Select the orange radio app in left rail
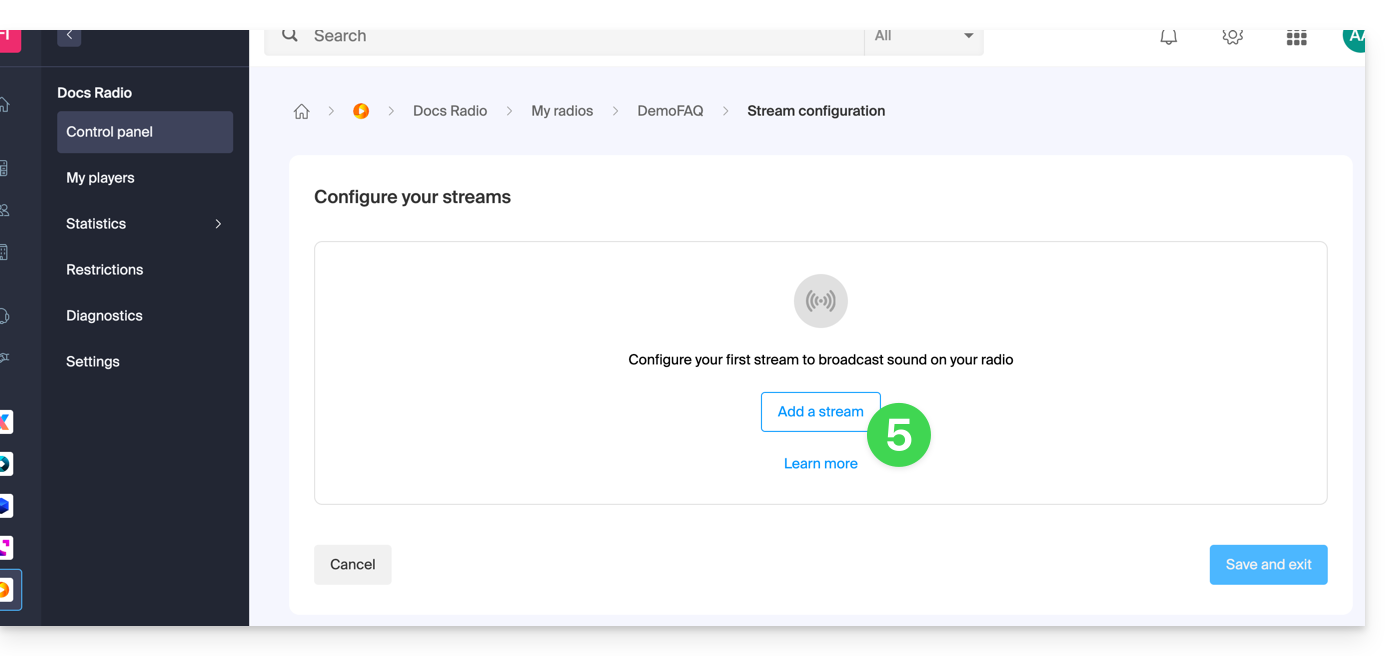This screenshot has height=656, width=1395. pos(7,589)
